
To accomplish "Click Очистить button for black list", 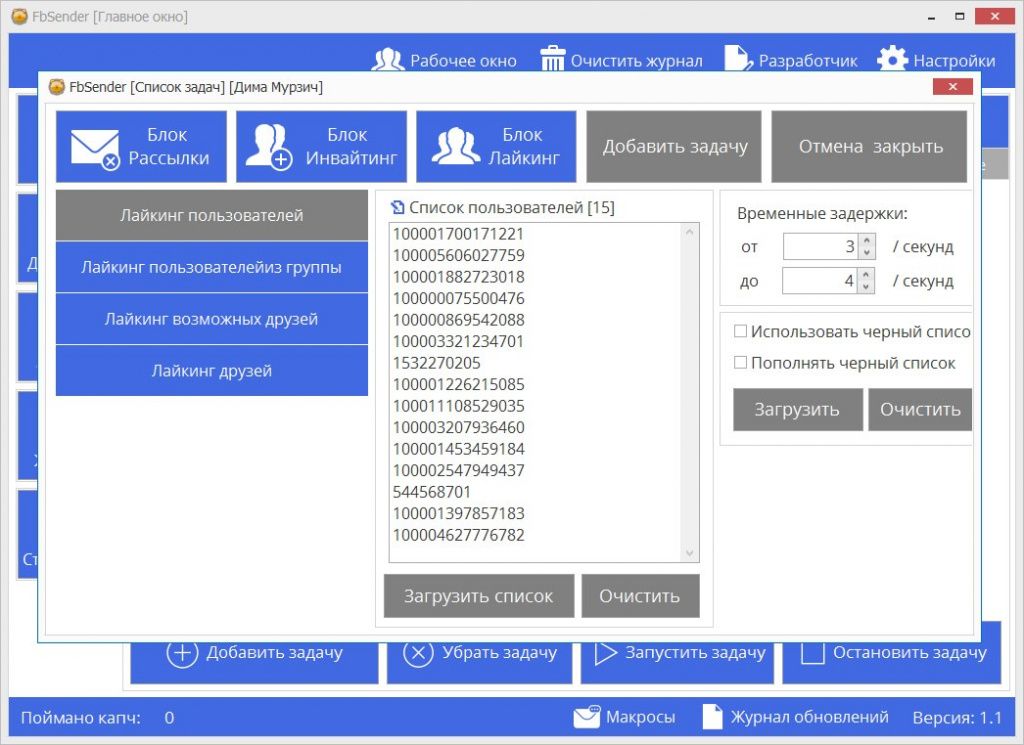I will click(920, 409).
